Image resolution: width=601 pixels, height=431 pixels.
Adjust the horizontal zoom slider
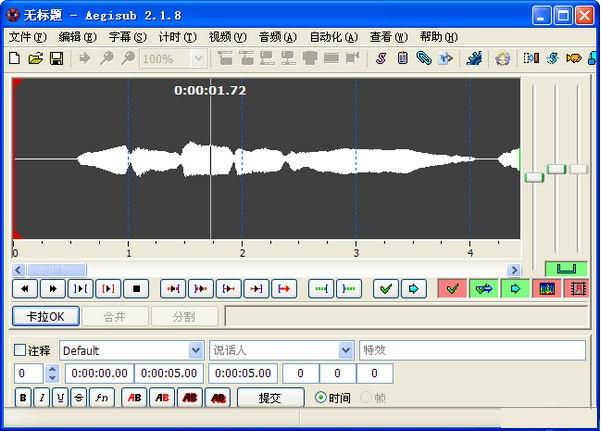pos(534,178)
